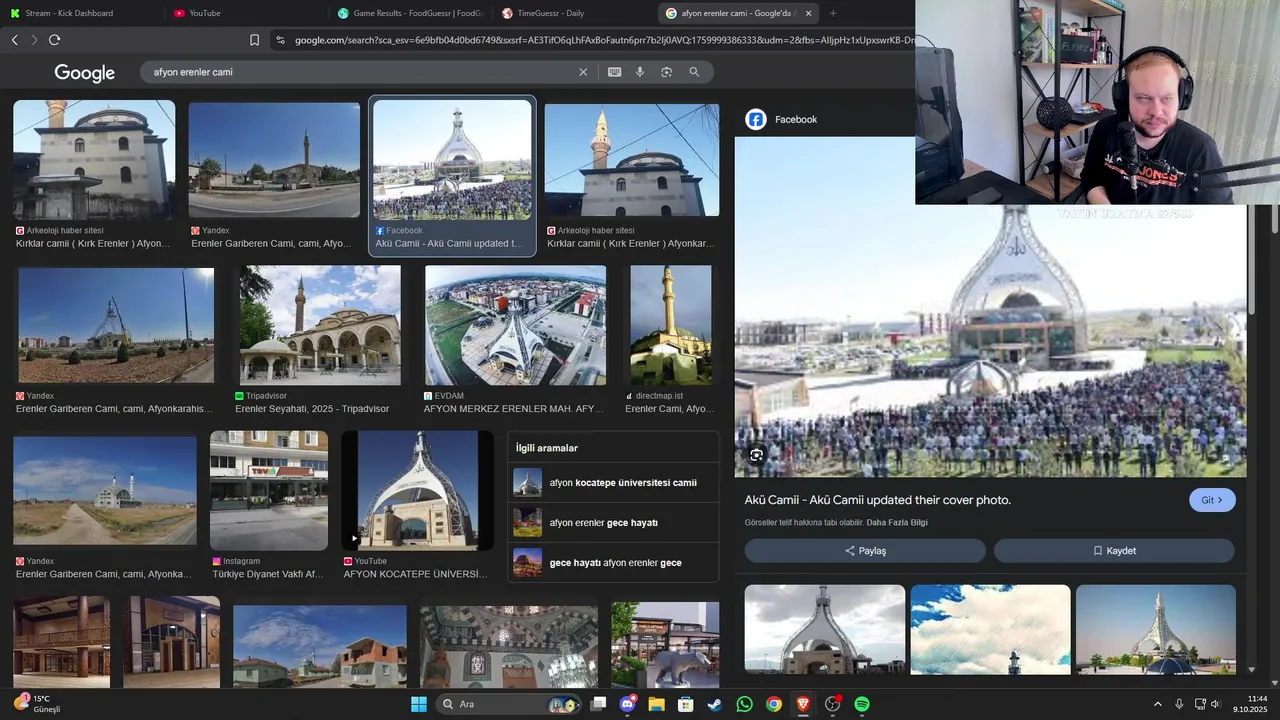Open taskbar search box labeled Ara
Viewport: 1280px width, 720px height.
(510, 704)
